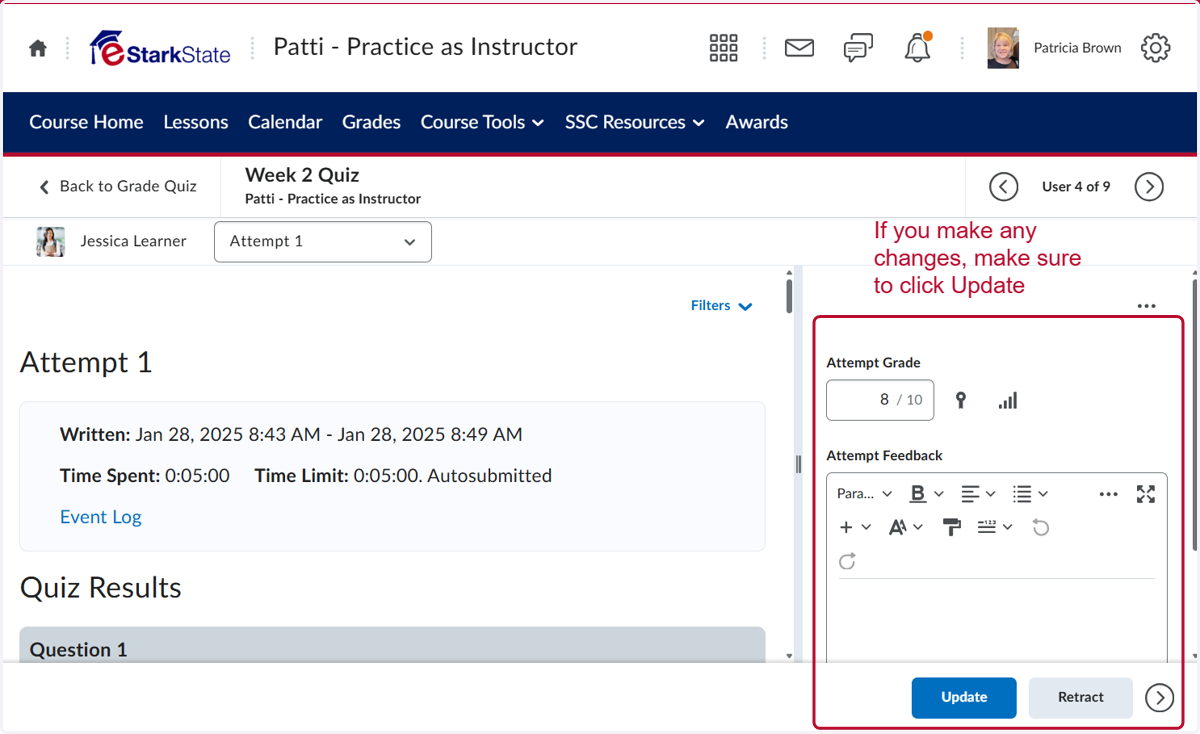Open Course Home tab

86,122
